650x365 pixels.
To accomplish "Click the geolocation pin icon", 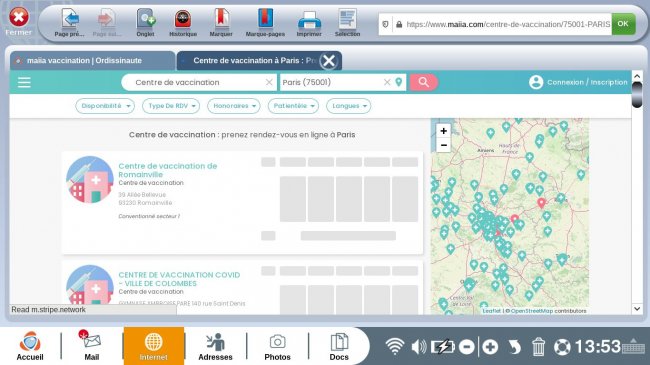I will (399, 82).
